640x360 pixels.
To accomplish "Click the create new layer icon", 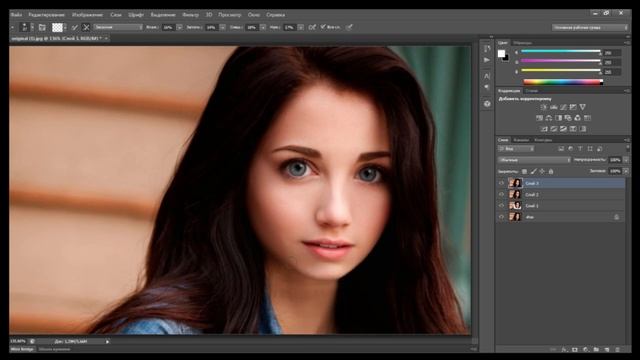I will pos(607,350).
